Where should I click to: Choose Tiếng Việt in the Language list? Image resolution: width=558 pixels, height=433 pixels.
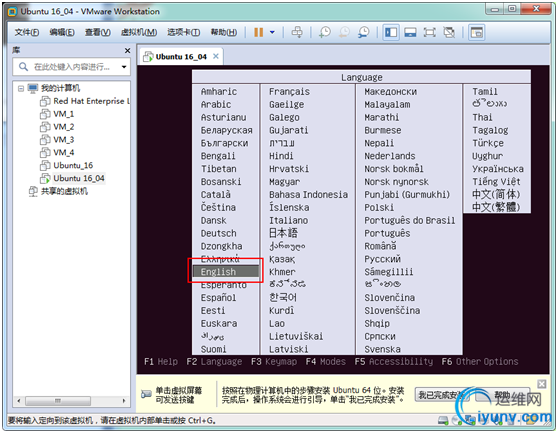coord(496,182)
